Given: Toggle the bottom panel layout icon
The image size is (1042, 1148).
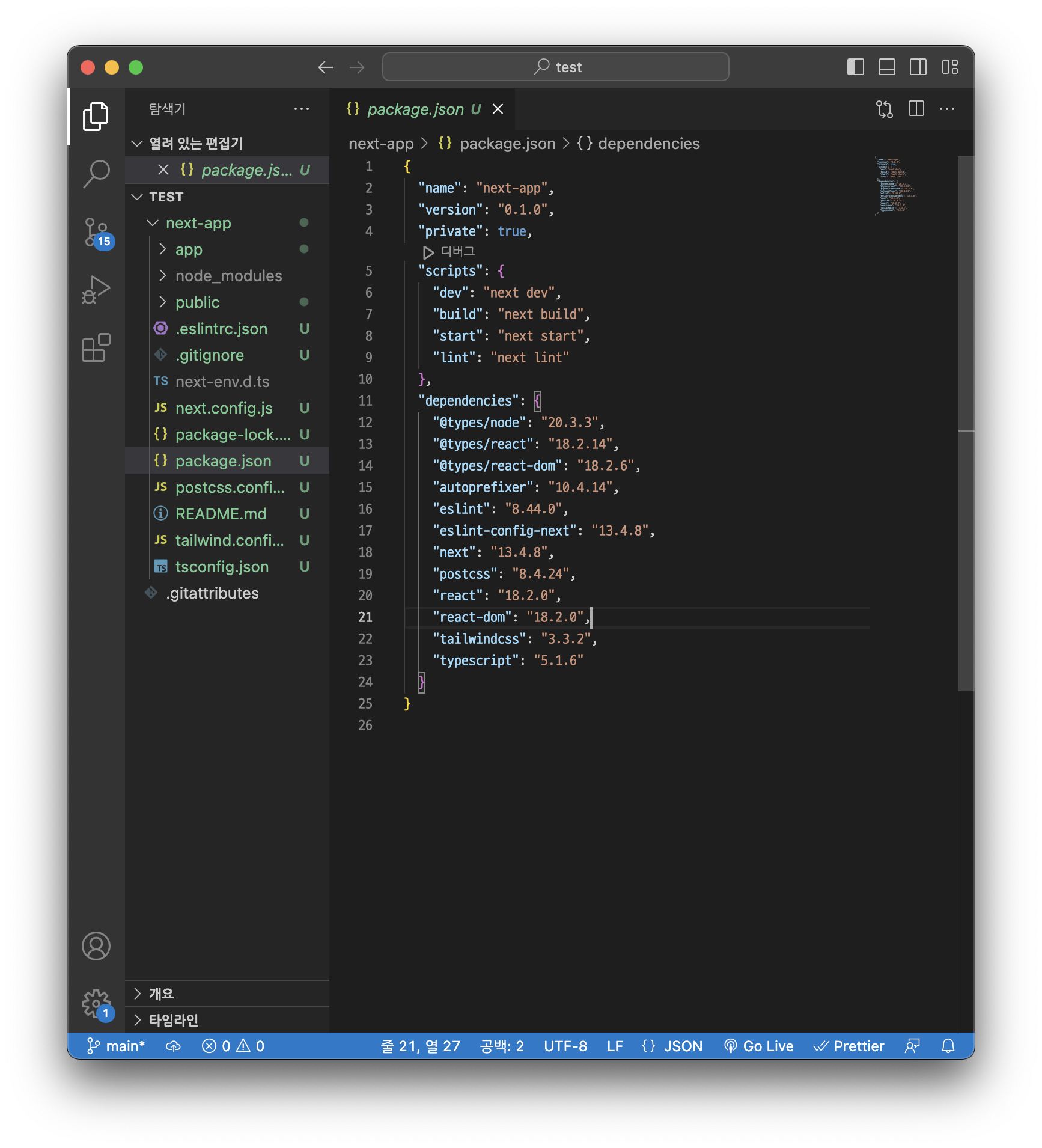Looking at the screenshot, I should tap(886, 67).
